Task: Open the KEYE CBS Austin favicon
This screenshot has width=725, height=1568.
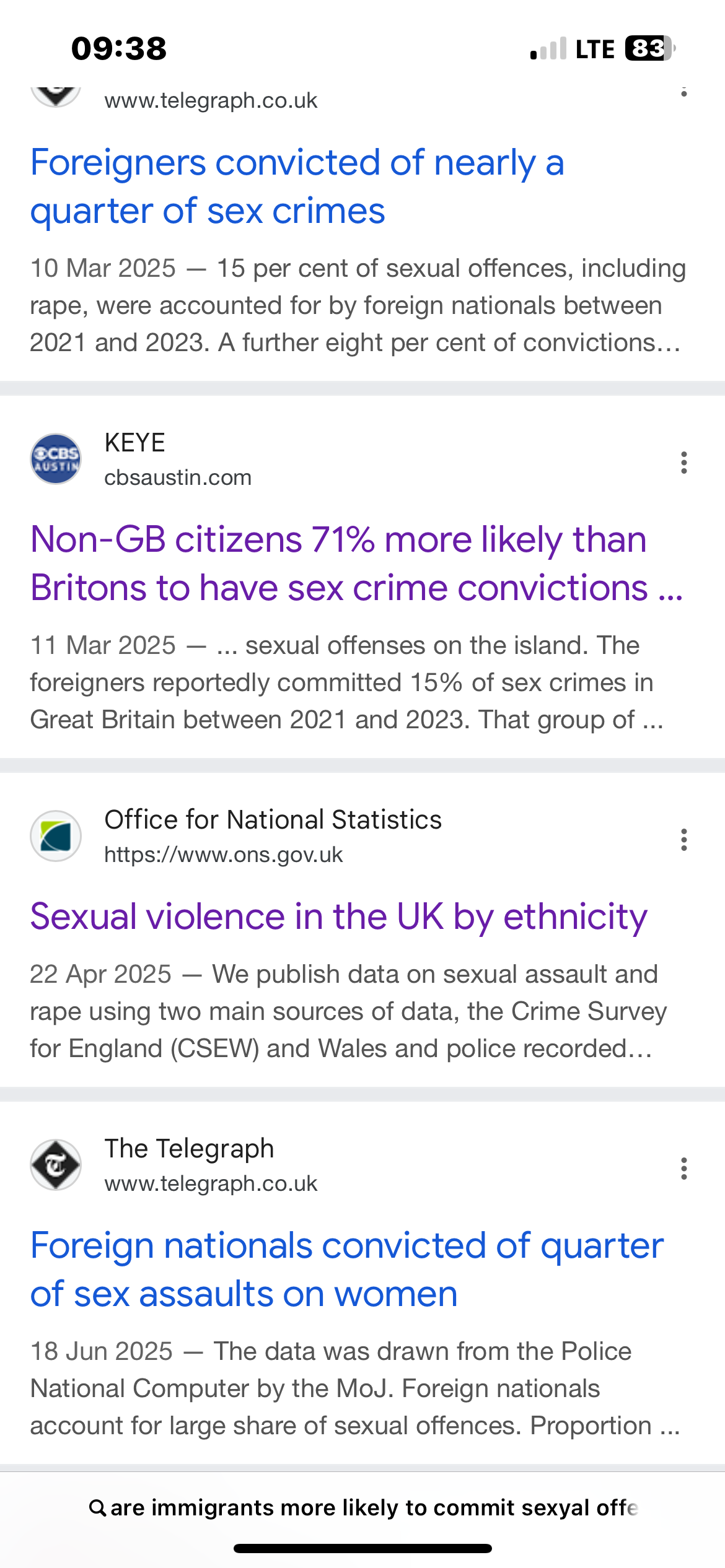Action: (x=56, y=459)
